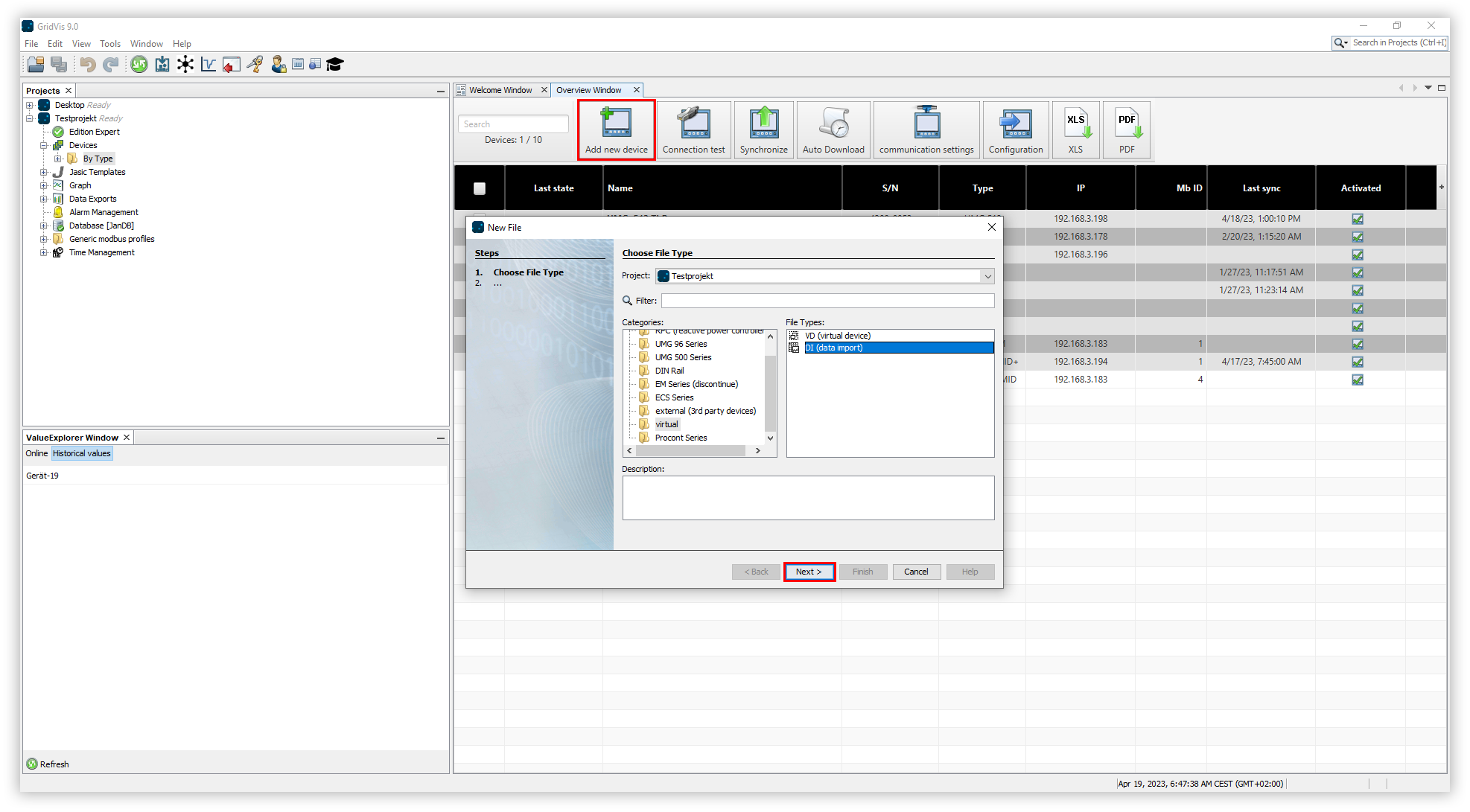Open the Tools menu
The height and width of the screenshot is (812, 1470).
(x=110, y=44)
